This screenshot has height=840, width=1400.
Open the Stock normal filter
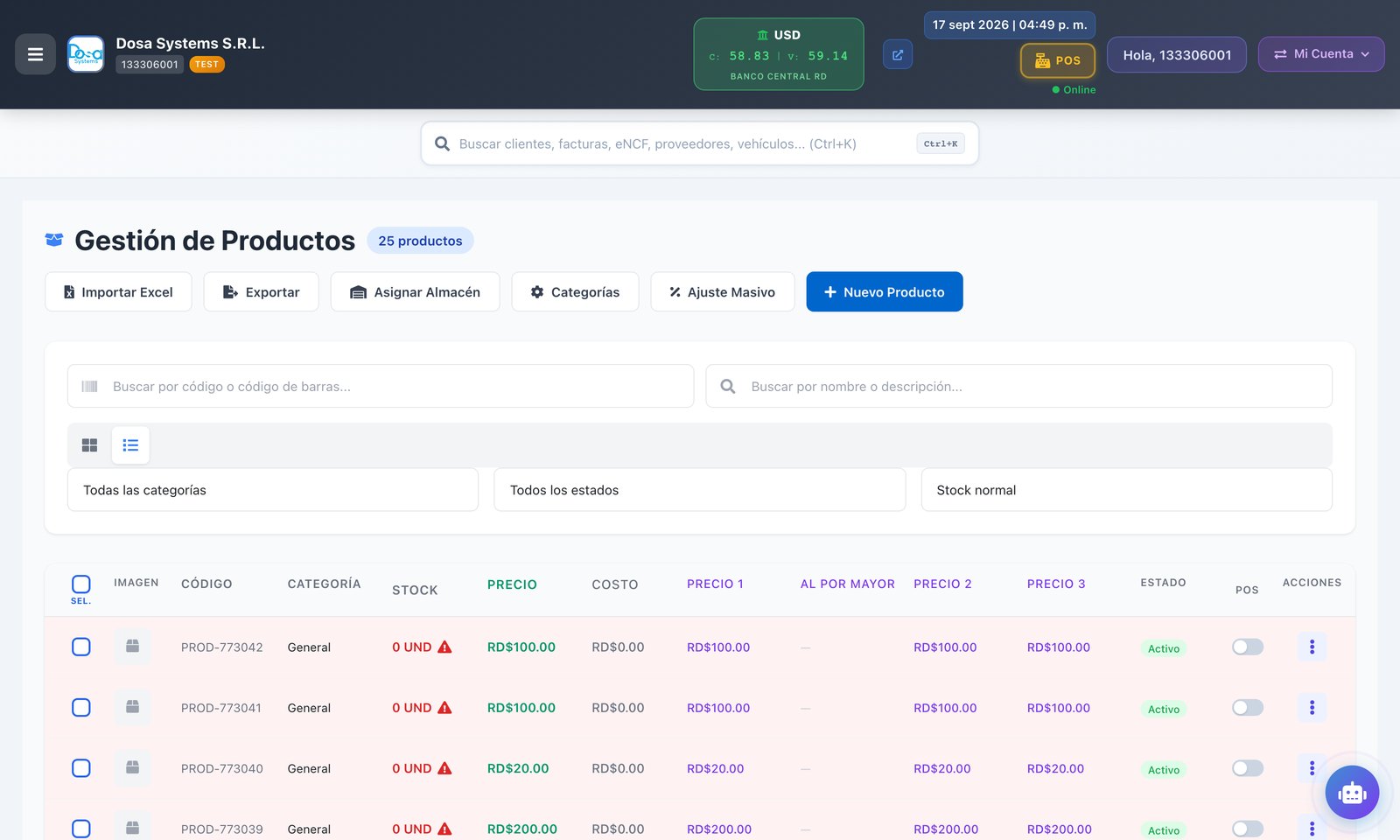1126,490
